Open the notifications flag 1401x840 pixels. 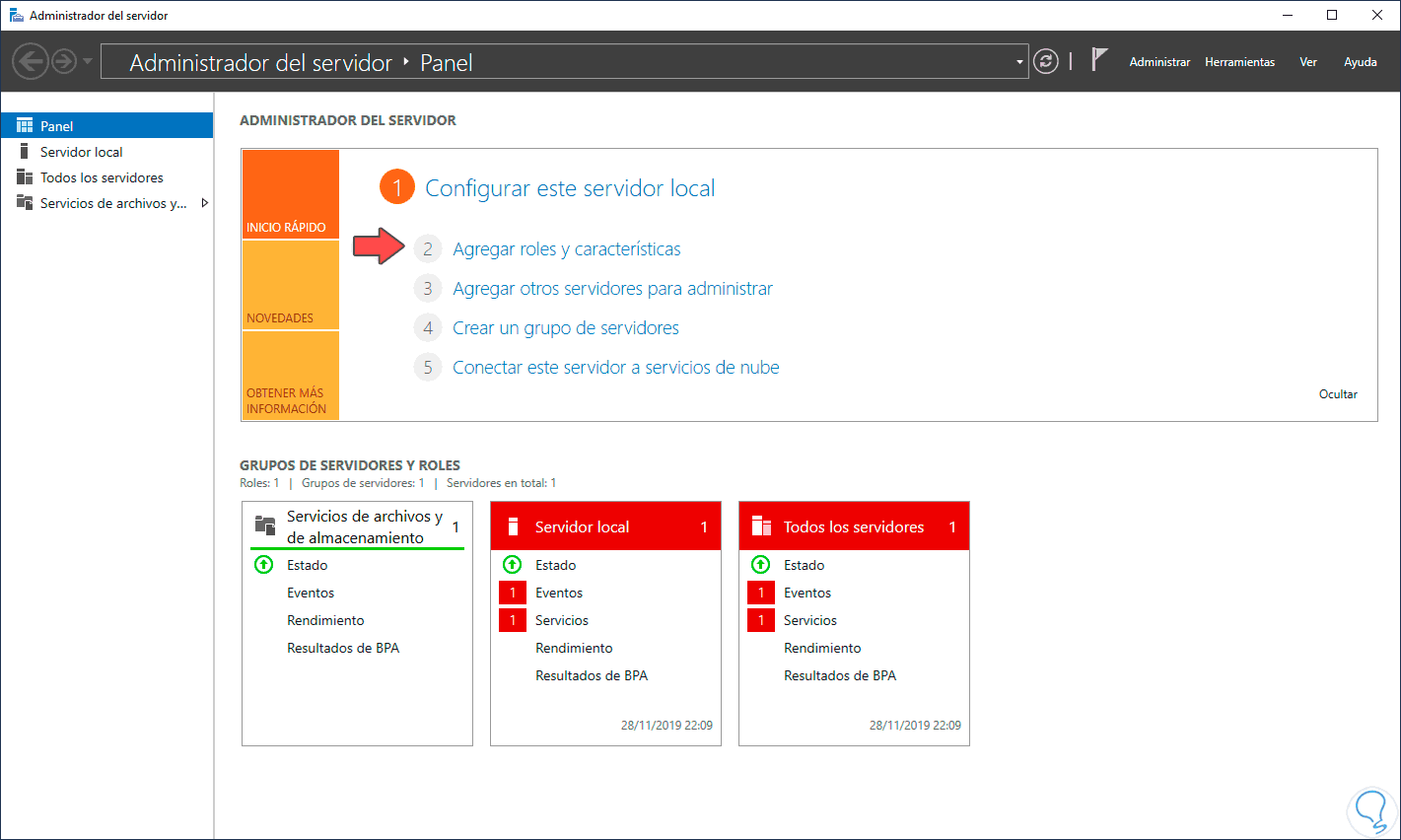coord(1099,60)
